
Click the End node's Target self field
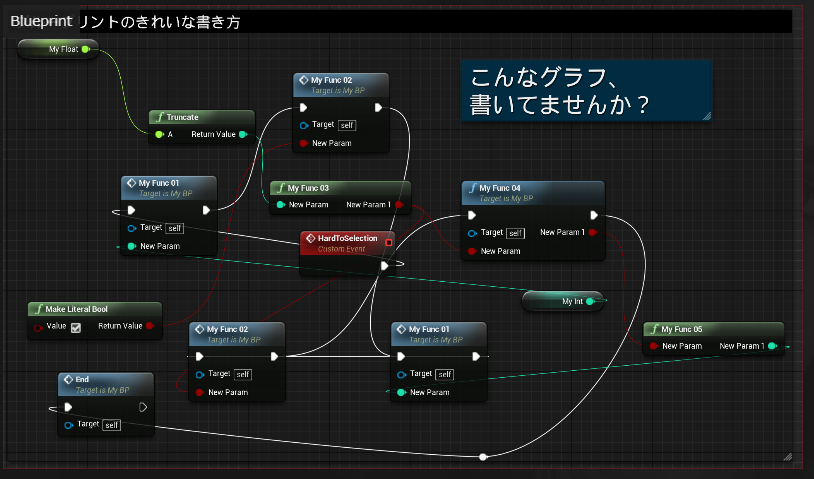(112, 425)
